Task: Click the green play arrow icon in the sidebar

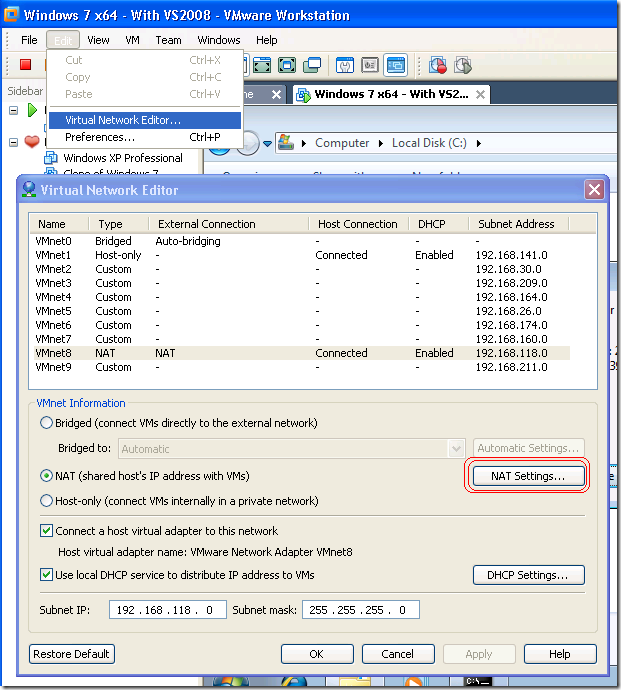Action: click(32, 110)
